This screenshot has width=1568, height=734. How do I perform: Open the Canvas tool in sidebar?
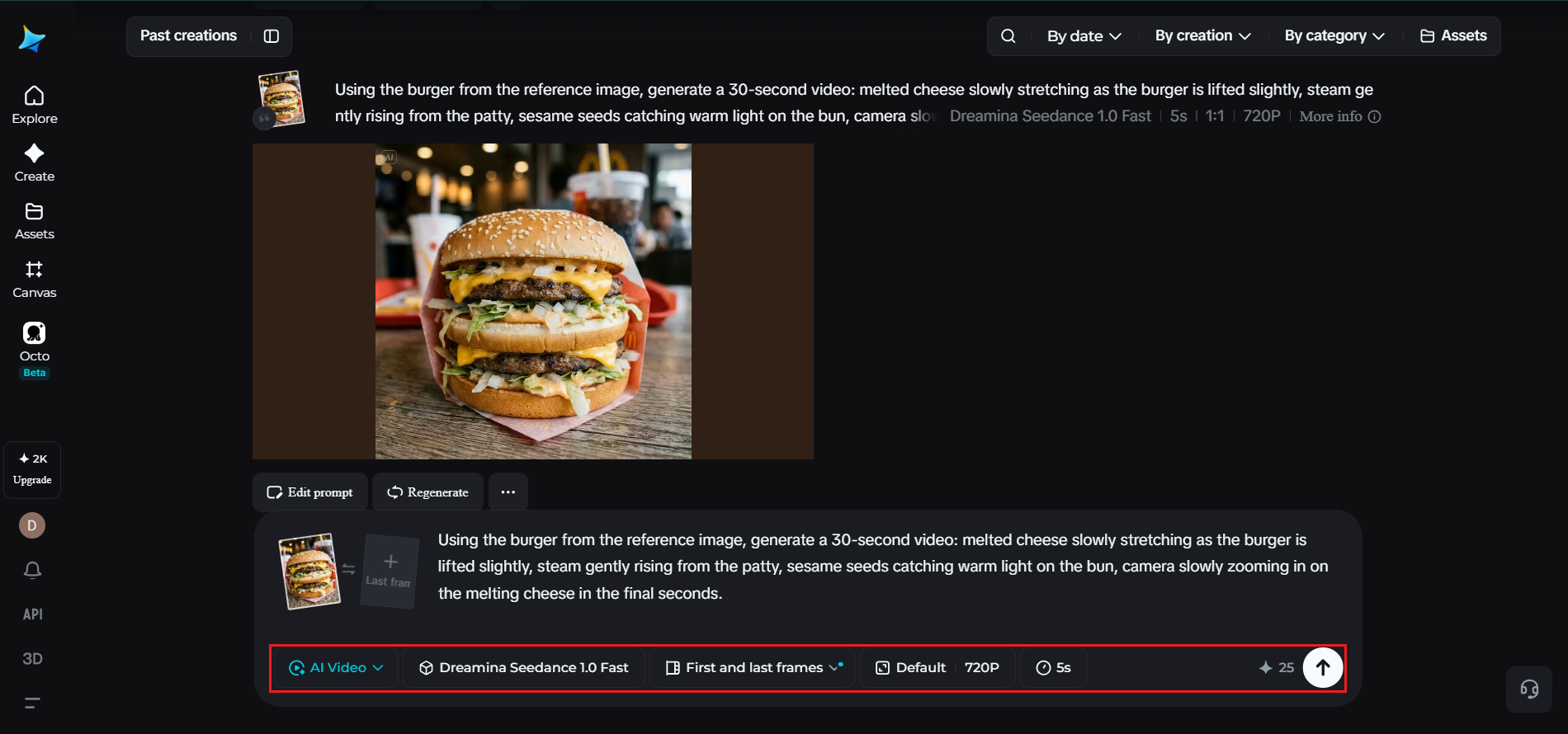[34, 279]
